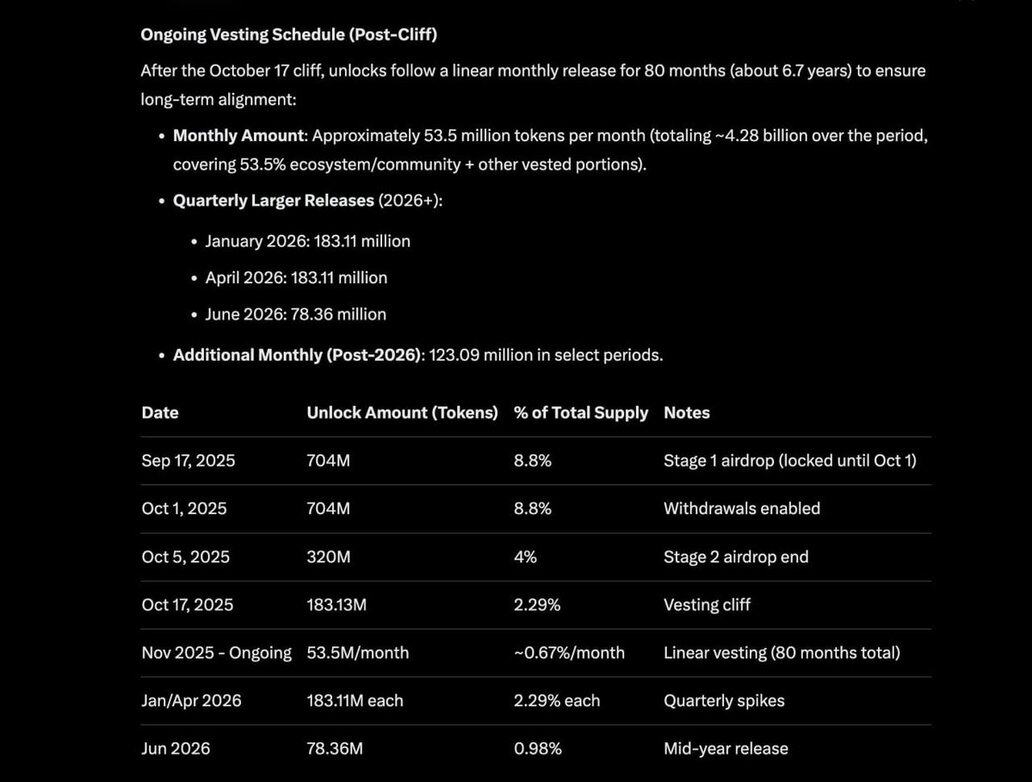Click the 'Date' column header
Screen dimensions: 1032x782
(x=160, y=412)
